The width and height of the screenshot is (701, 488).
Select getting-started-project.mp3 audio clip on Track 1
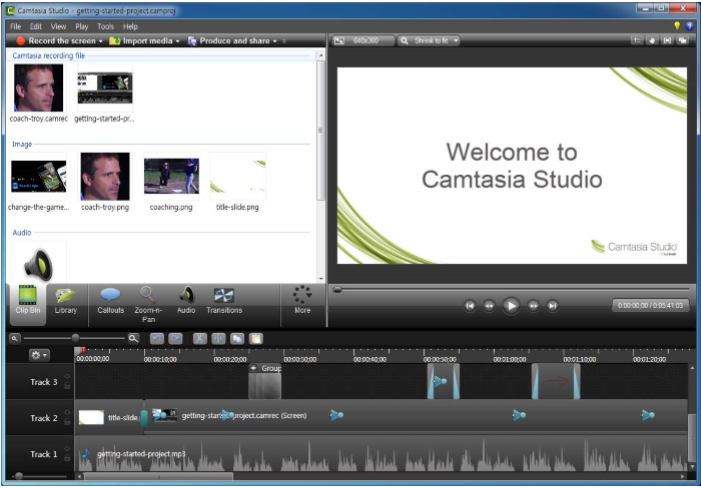[x=380, y=454]
